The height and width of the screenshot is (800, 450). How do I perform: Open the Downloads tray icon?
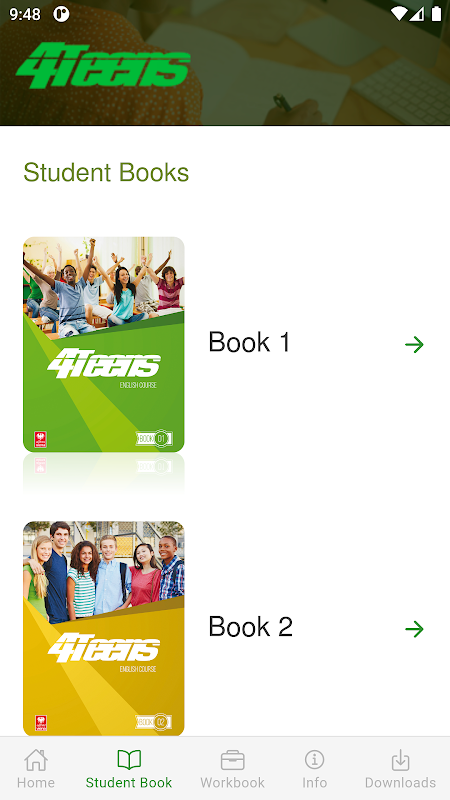pyautogui.click(x=401, y=760)
